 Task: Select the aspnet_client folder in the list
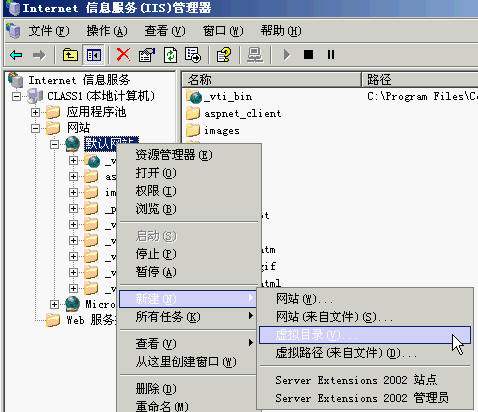234,114
